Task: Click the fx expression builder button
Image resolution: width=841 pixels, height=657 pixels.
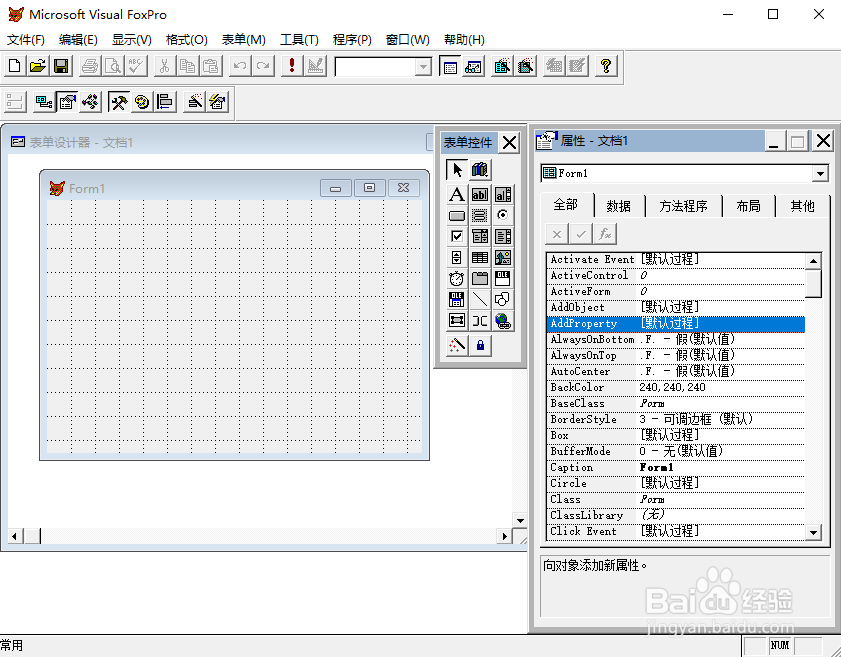Action: coord(605,234)
